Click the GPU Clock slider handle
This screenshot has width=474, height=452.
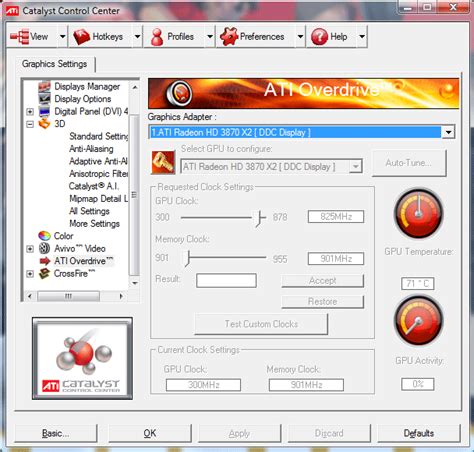pyautogui.click(x=259, y=218)
